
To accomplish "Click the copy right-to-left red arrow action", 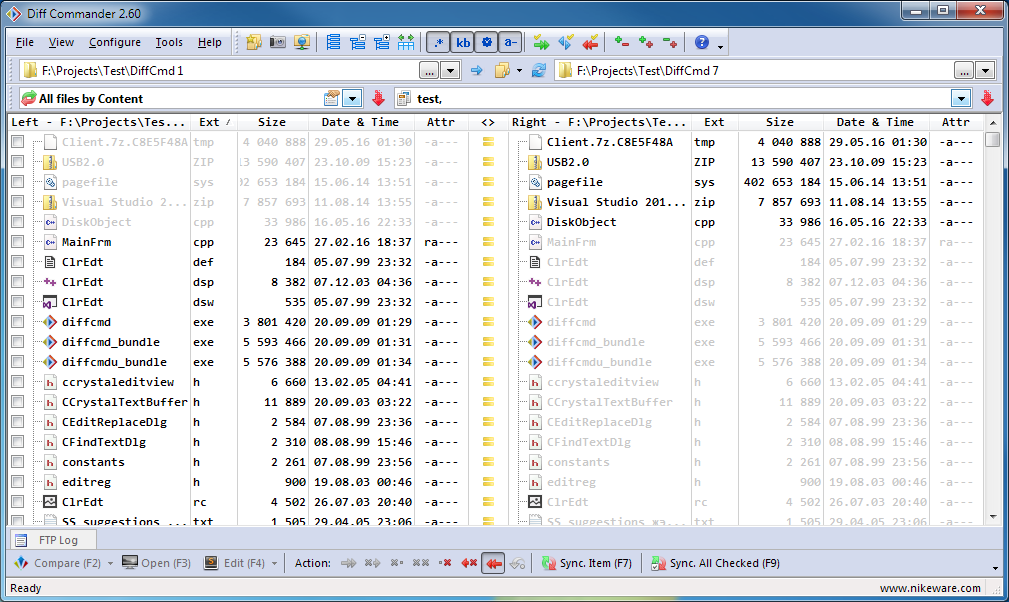I will coord(493,564).
